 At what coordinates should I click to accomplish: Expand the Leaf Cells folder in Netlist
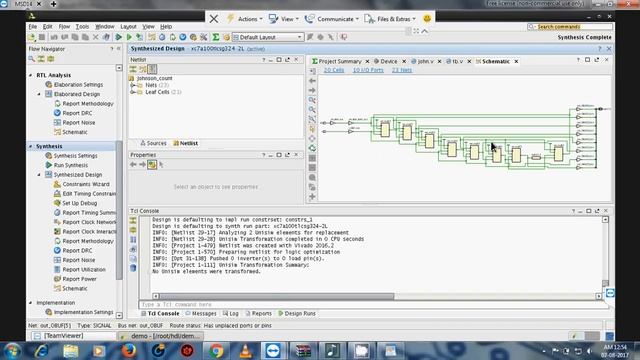pyautogui.click(x=132, y=92)
